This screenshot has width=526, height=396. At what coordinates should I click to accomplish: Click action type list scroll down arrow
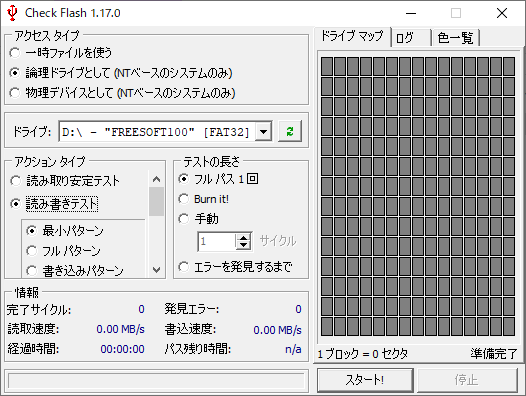[x=156, y=270]
